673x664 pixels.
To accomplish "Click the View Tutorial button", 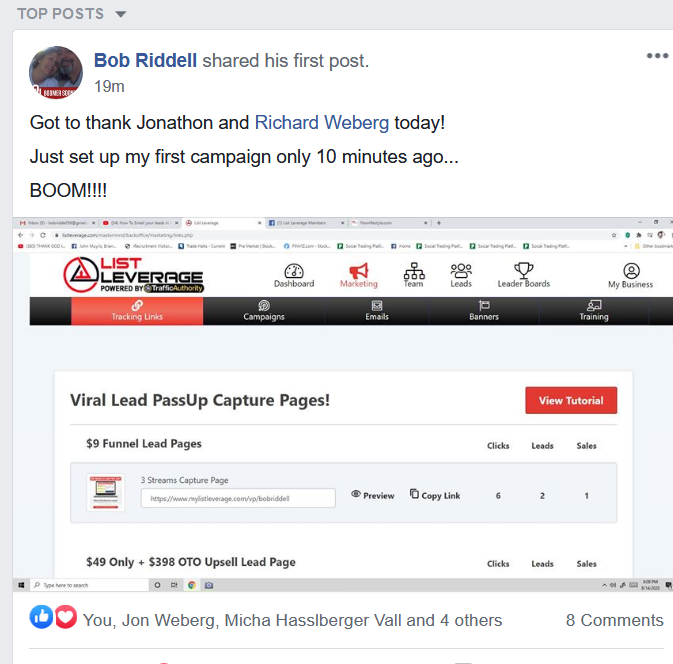I will pyautogui.click(x=571, y=400).
